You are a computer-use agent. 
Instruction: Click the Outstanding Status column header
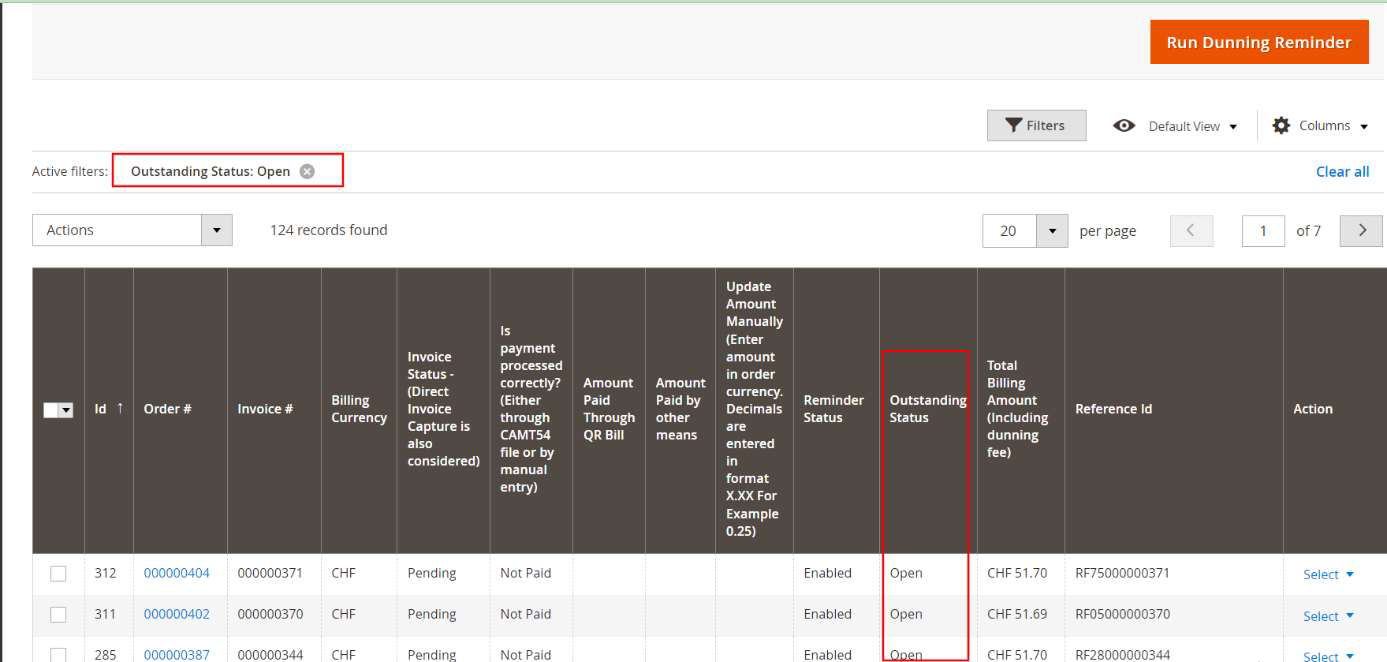coord(927,409)
